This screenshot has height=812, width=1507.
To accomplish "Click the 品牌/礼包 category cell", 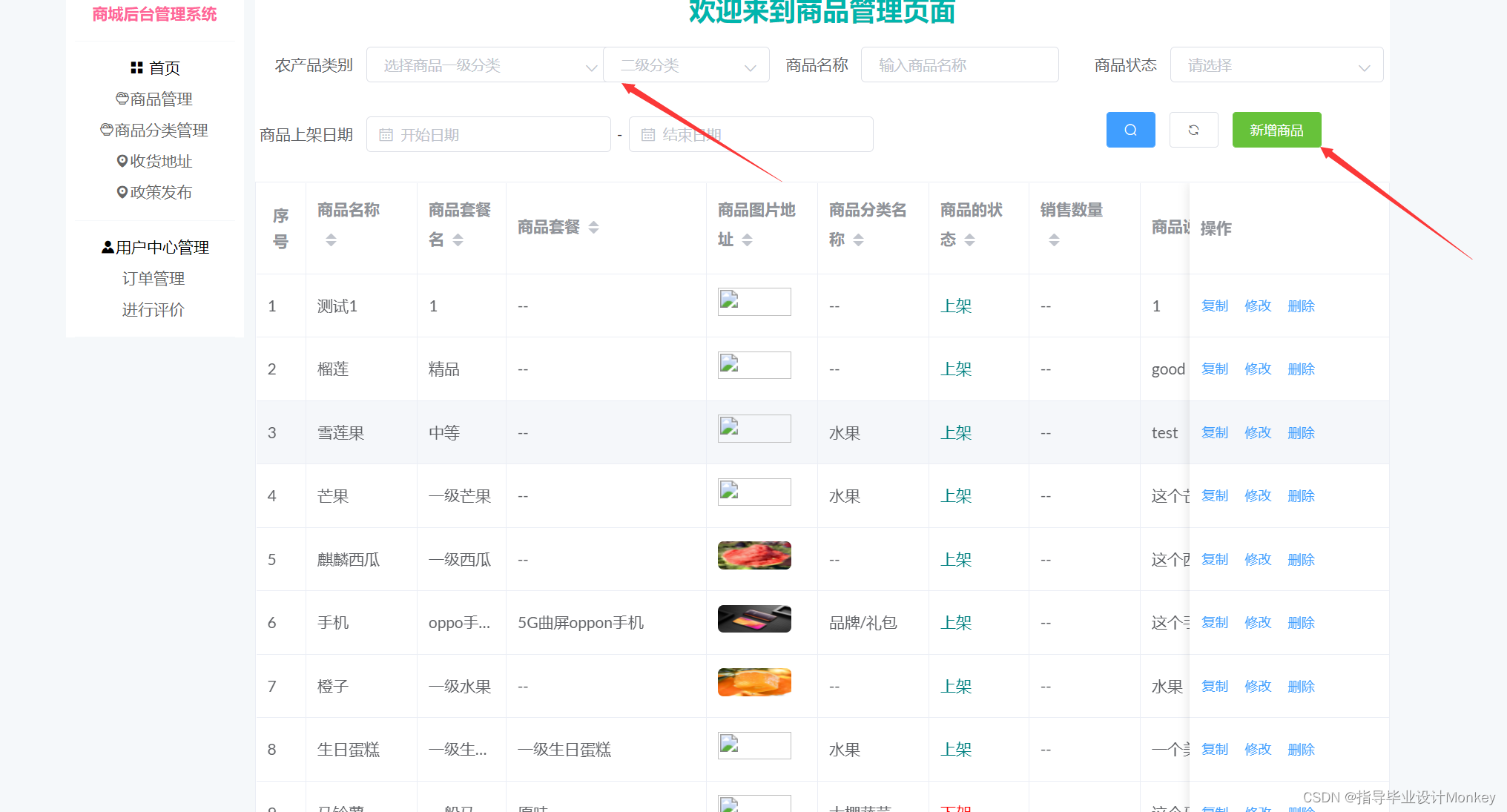I will (x=863, y=623).
